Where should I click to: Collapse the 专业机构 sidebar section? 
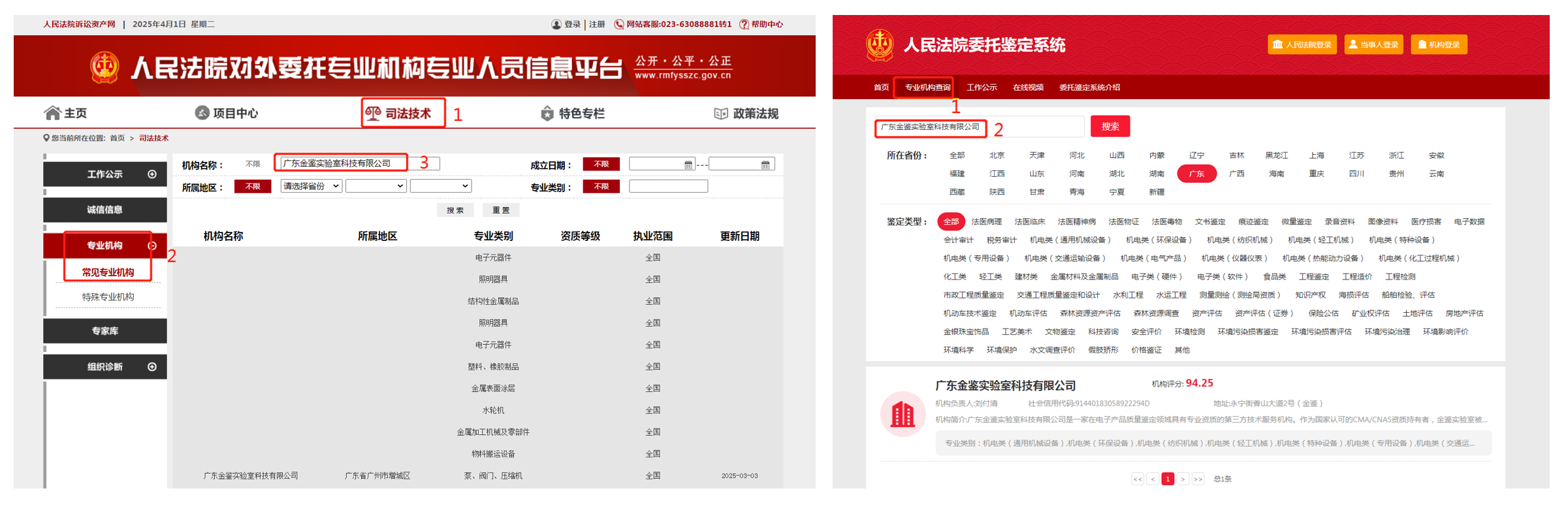coord(152,246)
